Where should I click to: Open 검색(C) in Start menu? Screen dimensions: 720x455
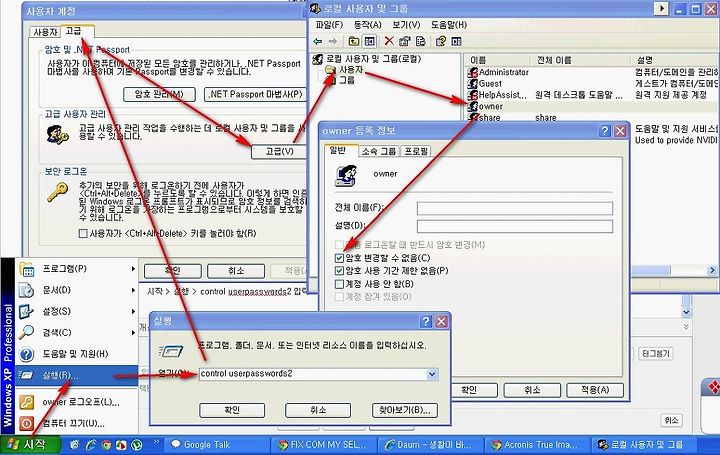tap(77, 332)
